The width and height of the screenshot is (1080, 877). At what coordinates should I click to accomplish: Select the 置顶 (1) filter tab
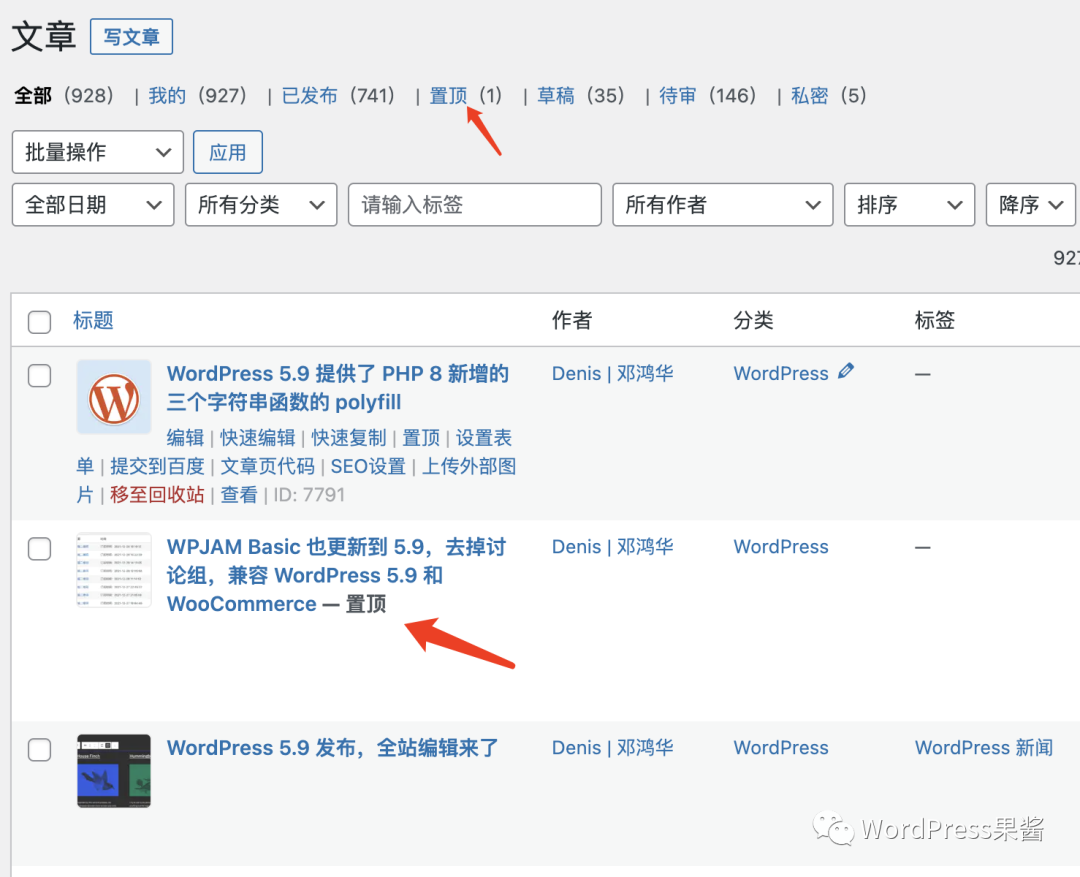466,96
